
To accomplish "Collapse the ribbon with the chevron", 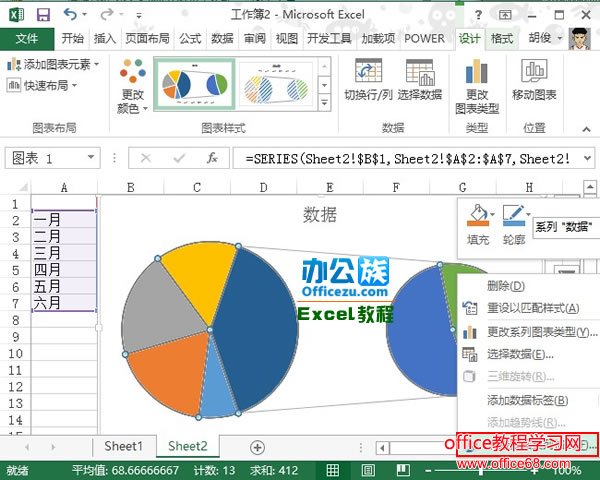I will (x=586, y=129).
